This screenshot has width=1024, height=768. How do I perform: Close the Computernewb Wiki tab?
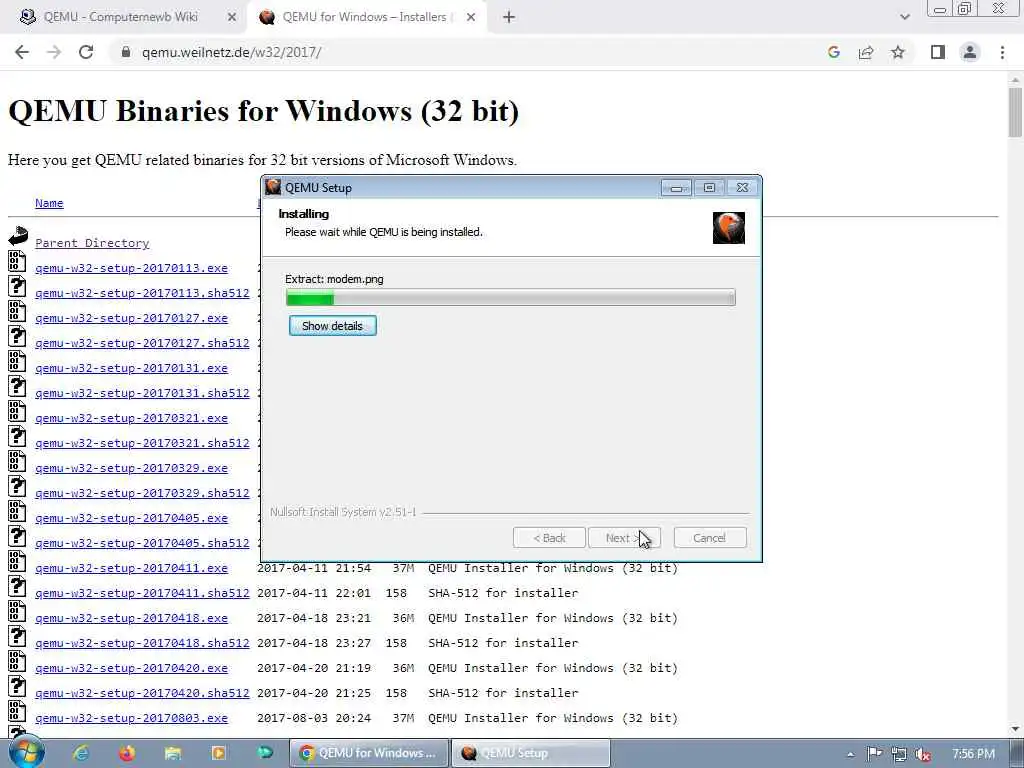click(x=232, y=18)
